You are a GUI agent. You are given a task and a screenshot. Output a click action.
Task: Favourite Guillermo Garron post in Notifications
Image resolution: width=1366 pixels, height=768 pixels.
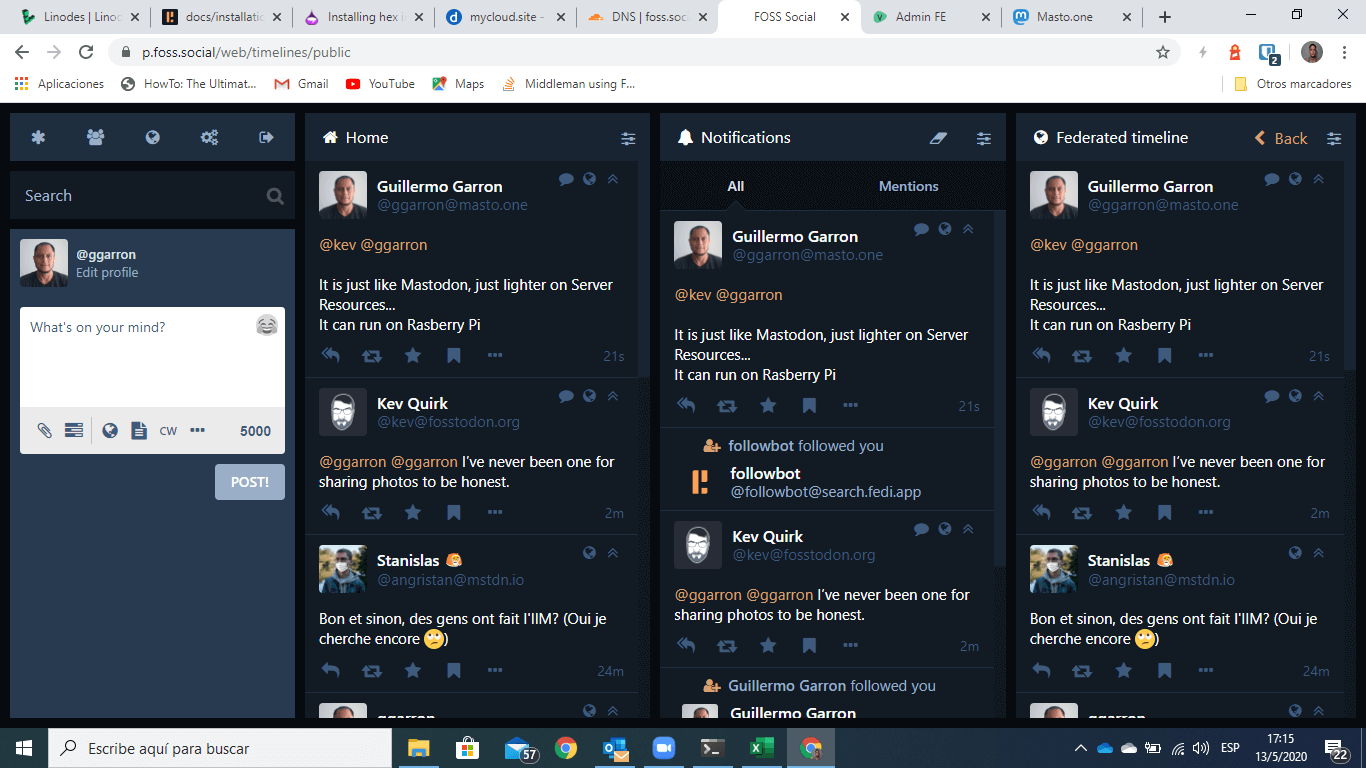768,405
